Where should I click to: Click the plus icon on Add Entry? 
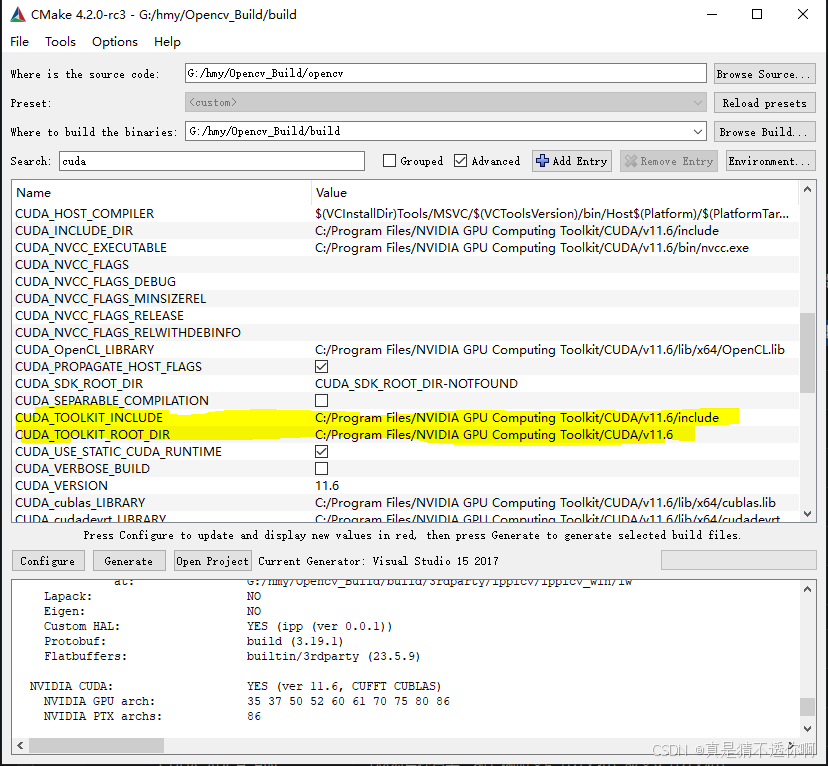[x=542, y=160]
